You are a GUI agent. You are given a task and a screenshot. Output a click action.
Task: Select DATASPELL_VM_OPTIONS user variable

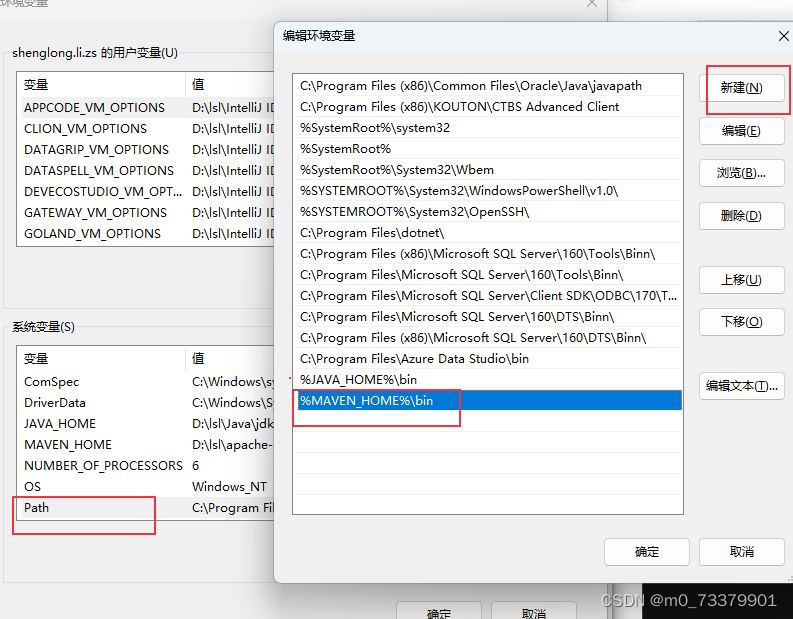(x=146, y=171)
